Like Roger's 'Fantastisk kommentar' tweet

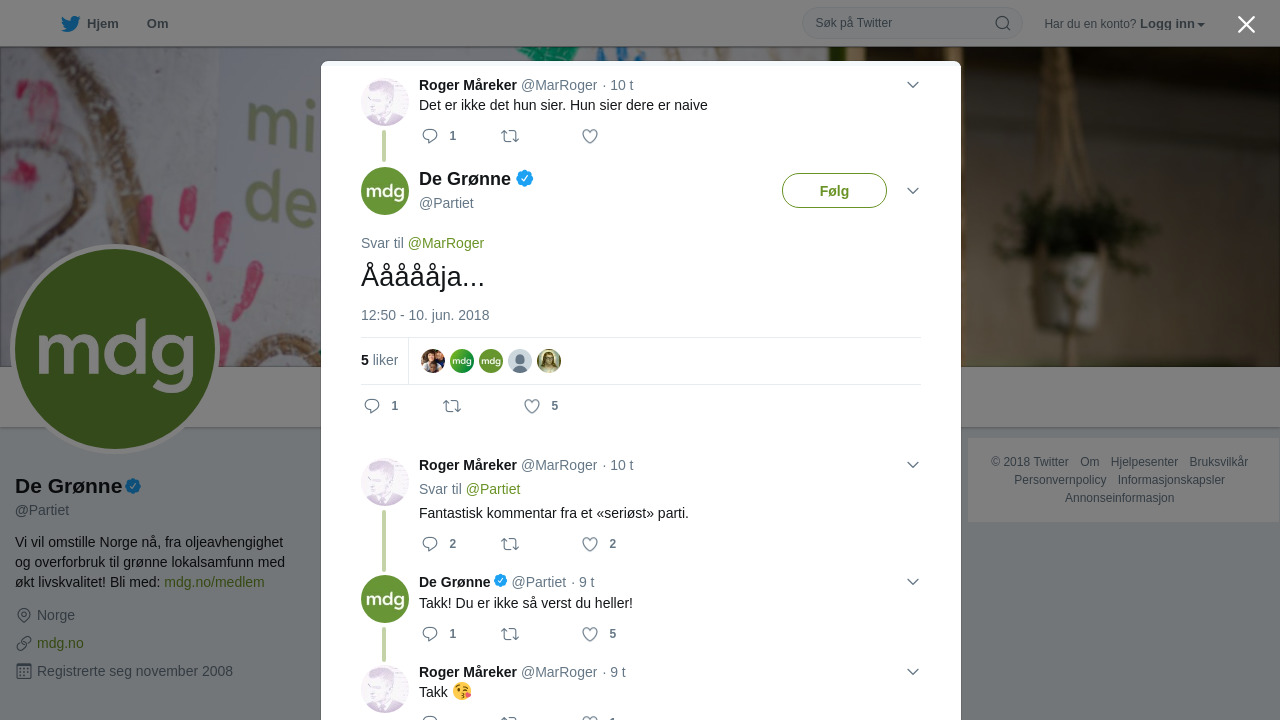coord(590,544)
